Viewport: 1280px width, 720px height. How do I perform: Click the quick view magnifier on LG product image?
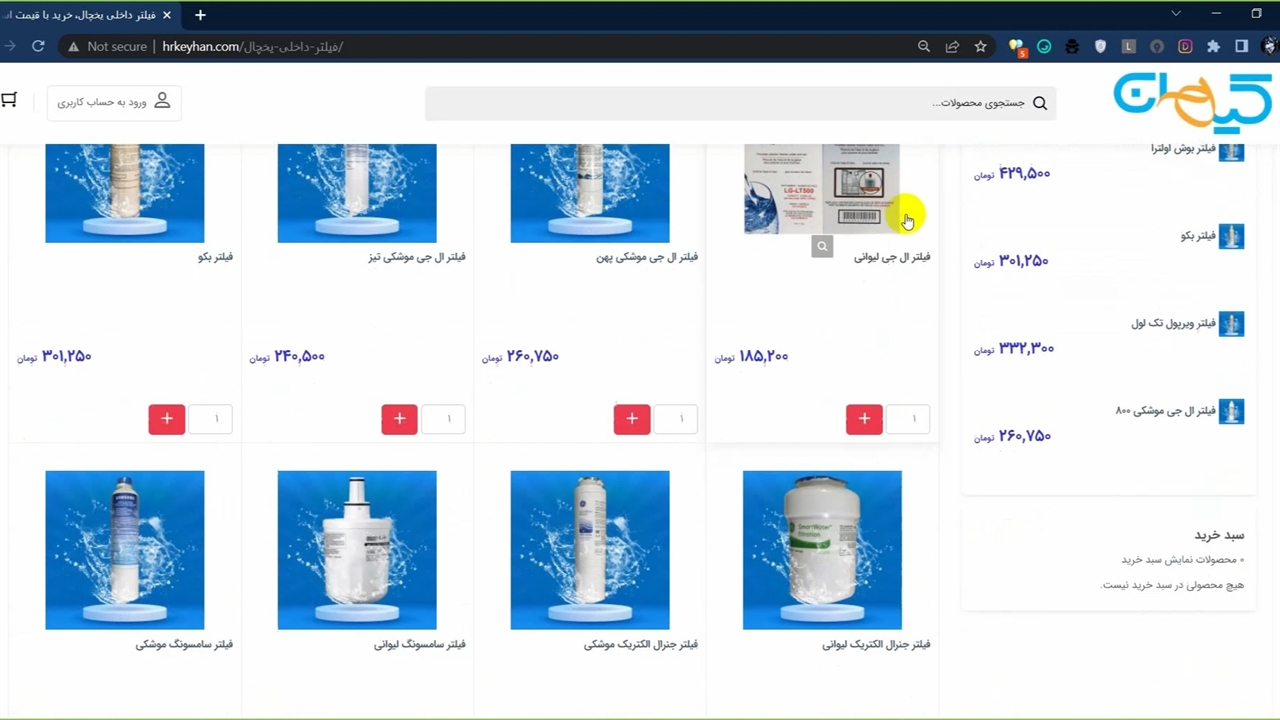(822, 247)
